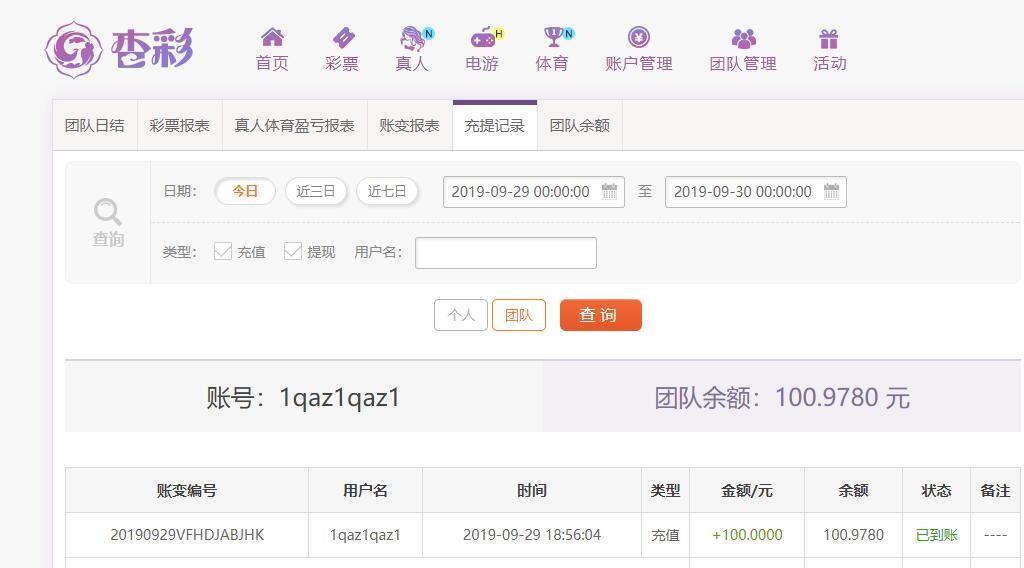Screen dimensions: 1024x568
Task: Open the 账户管理 yen coin icon
Action: click(639, 37)
